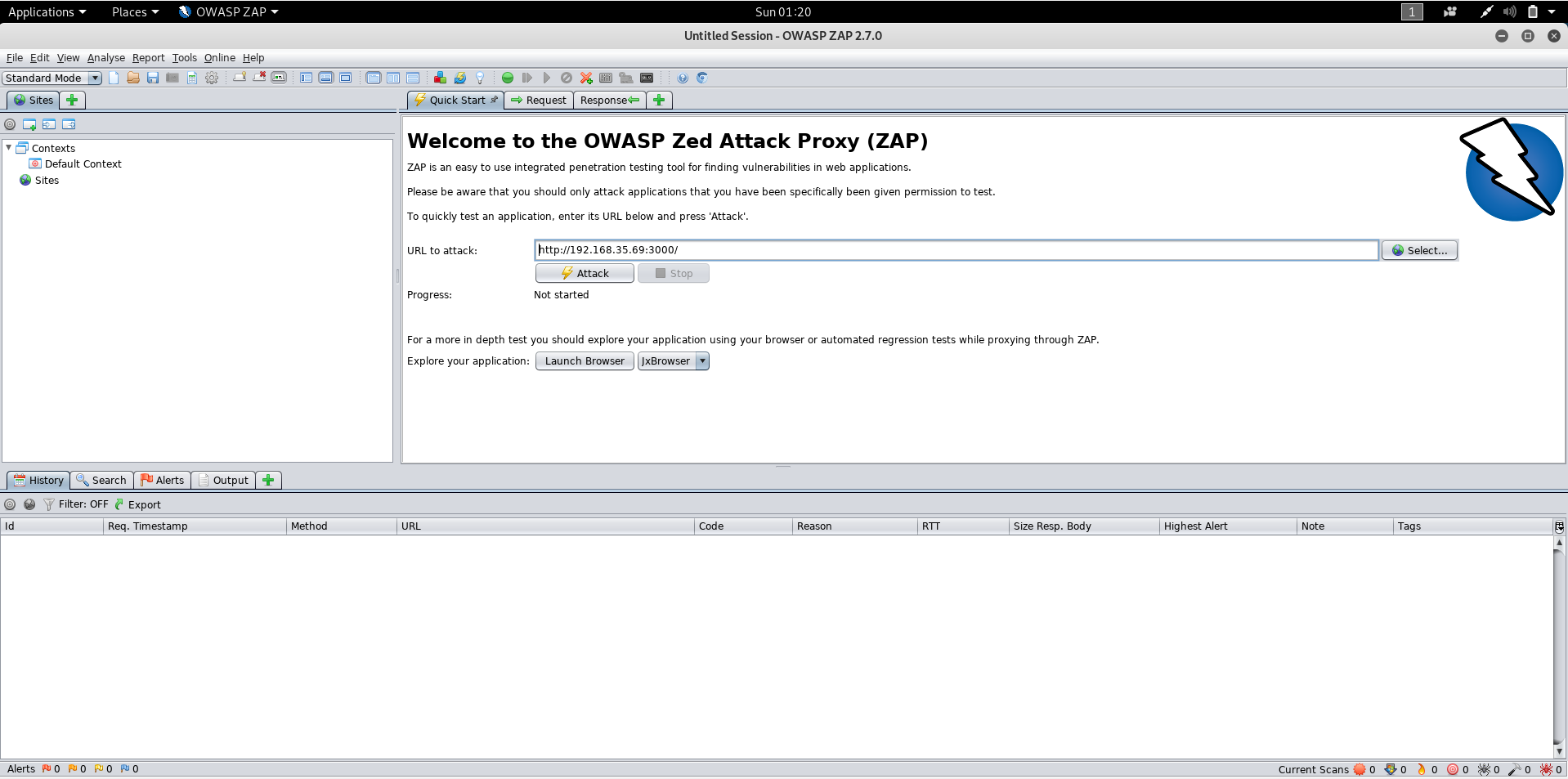The width and height of the screenshot is (1568, 779).
Task: Open the History table column options icon
Action: [x=1559, y=526]
